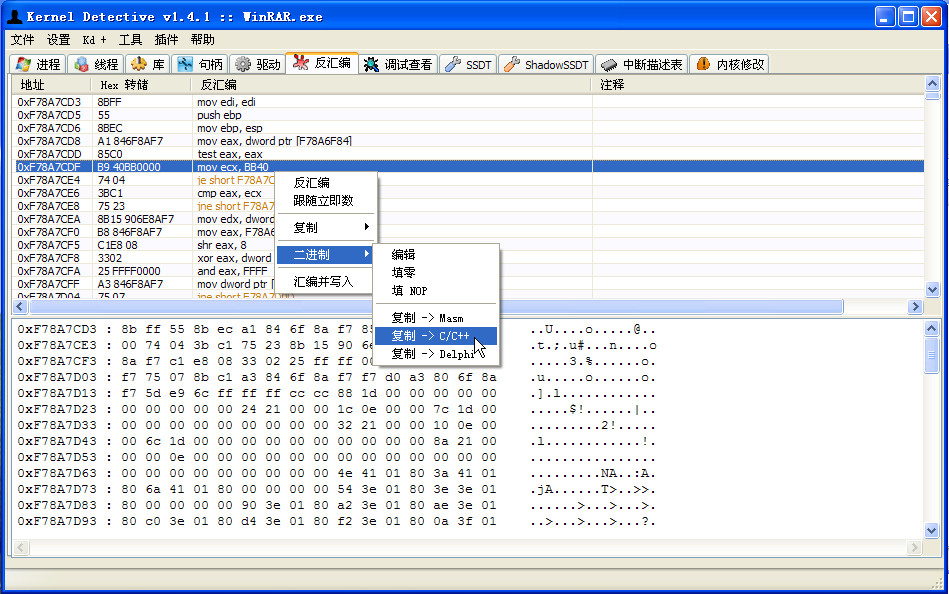Viewport: 949px width, 594px height.
Task: Click the 反汇编 tab icon
Action: 301,62
